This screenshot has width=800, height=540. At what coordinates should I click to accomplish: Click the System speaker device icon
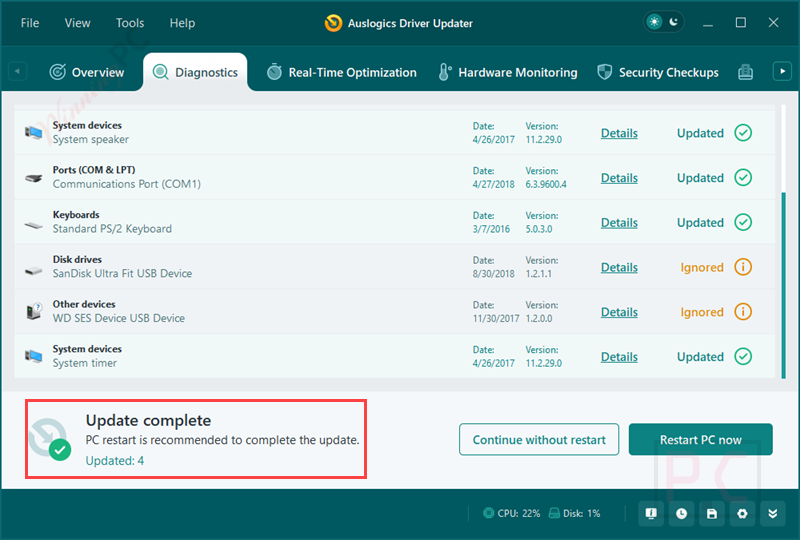[34, 133]
